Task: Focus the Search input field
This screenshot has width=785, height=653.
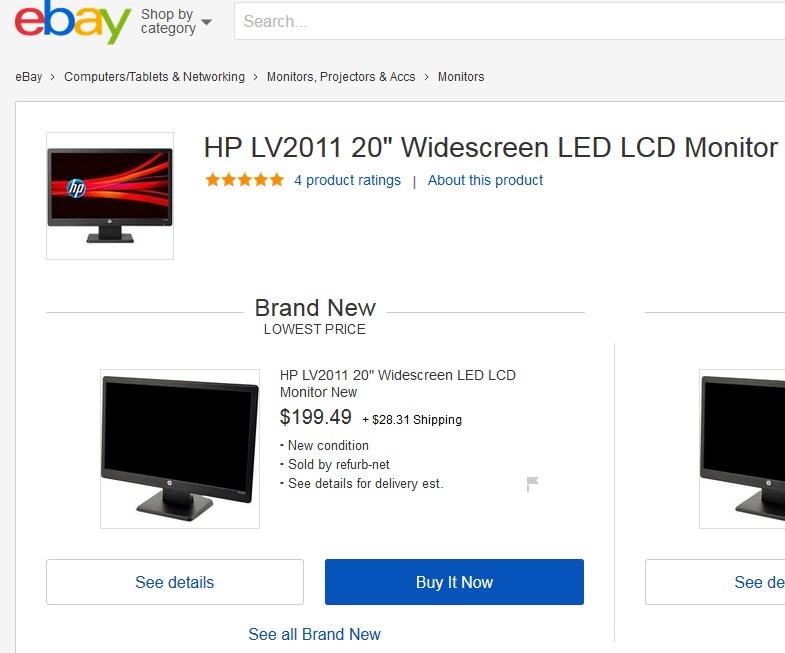Action: click(510, 21)
